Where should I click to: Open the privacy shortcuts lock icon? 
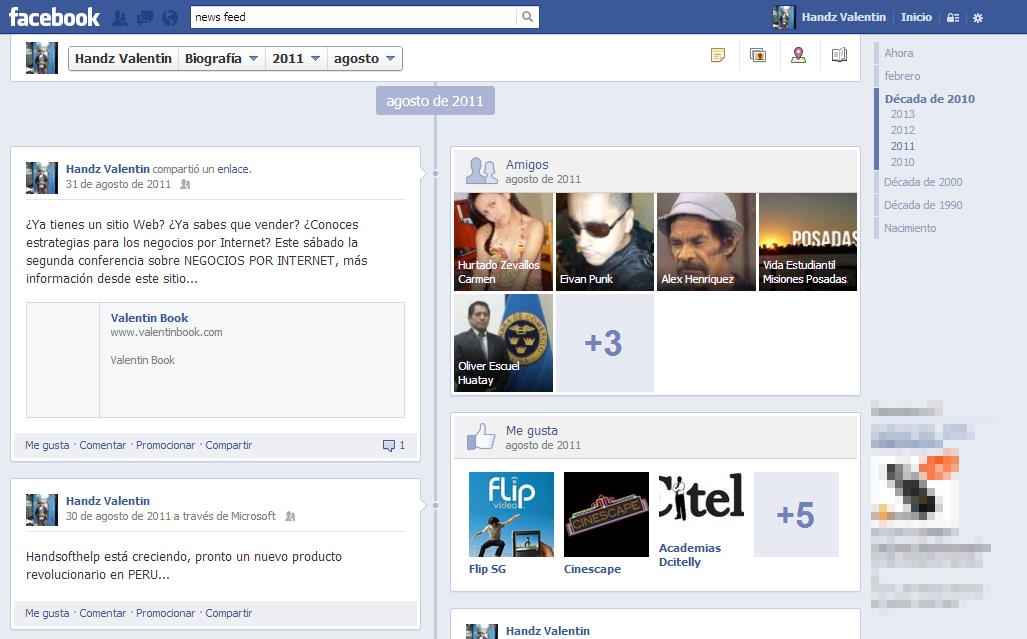click(x=953, y=18)
